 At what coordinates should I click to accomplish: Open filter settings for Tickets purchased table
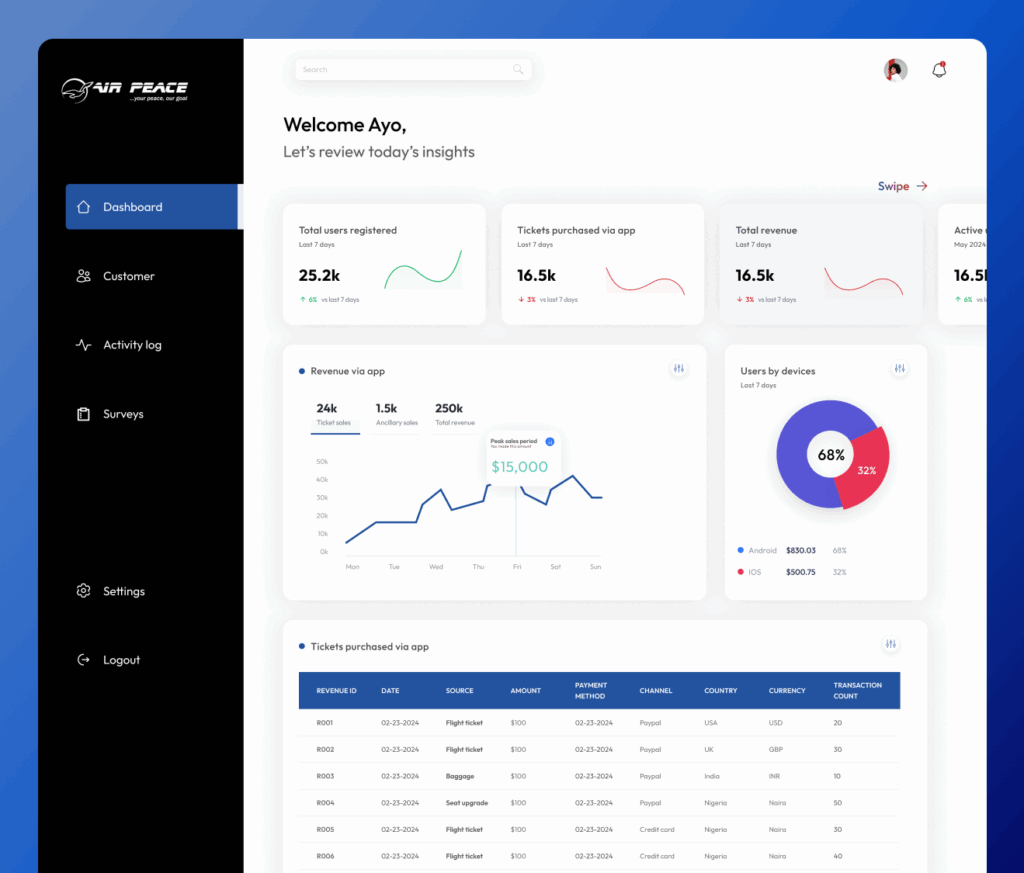[x=891, y=644]
